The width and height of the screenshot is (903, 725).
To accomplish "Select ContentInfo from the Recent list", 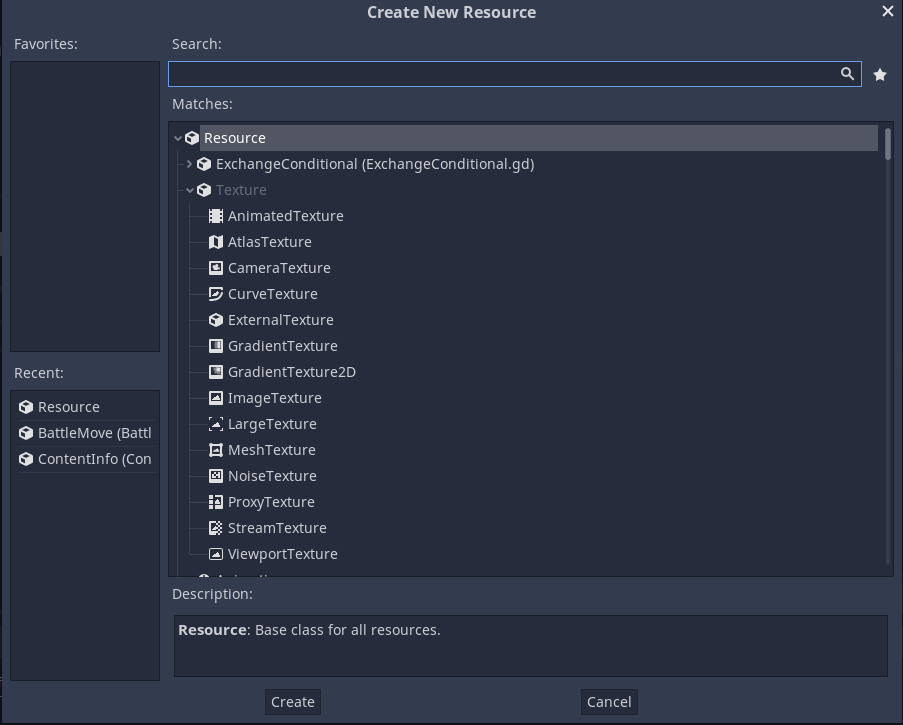I will 94,458.
